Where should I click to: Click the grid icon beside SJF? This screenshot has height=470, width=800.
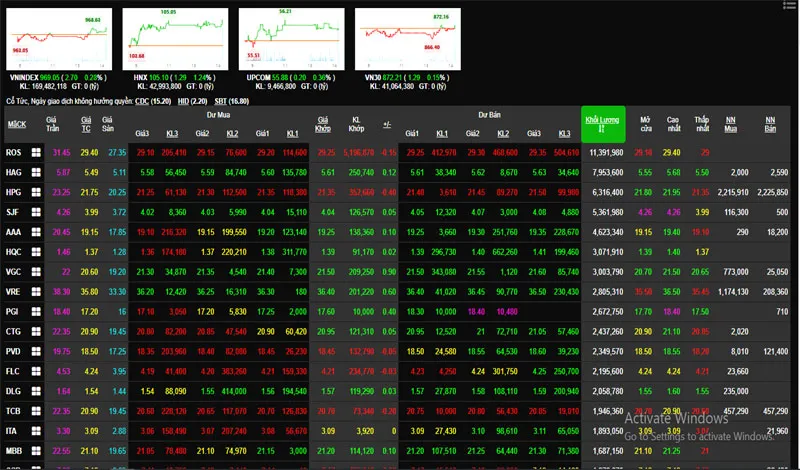pos(36,212)
